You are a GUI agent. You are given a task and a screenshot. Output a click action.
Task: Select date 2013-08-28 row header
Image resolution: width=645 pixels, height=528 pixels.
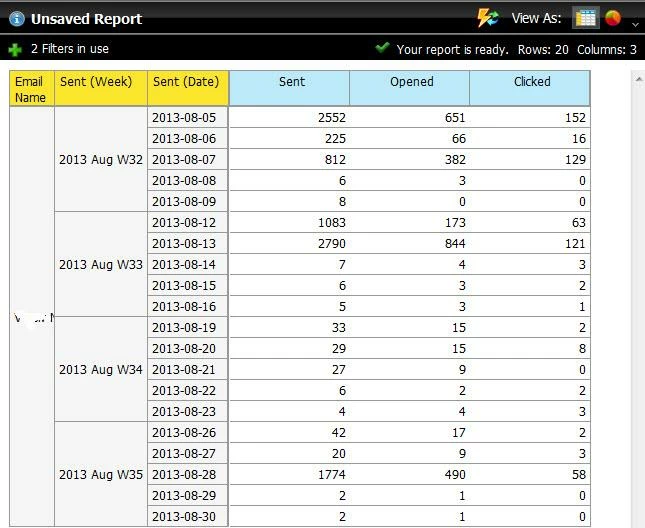188,474
